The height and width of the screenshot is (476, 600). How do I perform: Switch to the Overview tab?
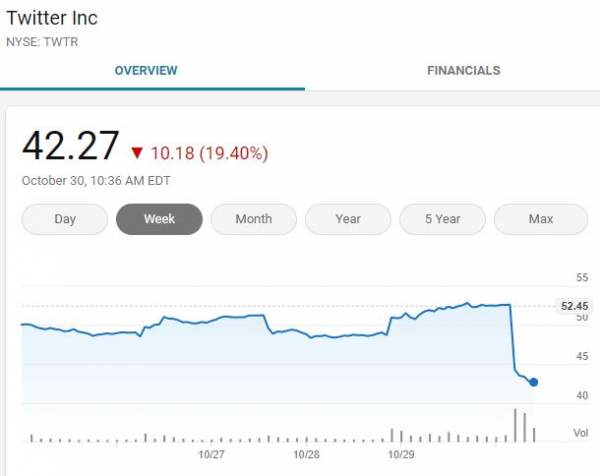pos(146,71)
